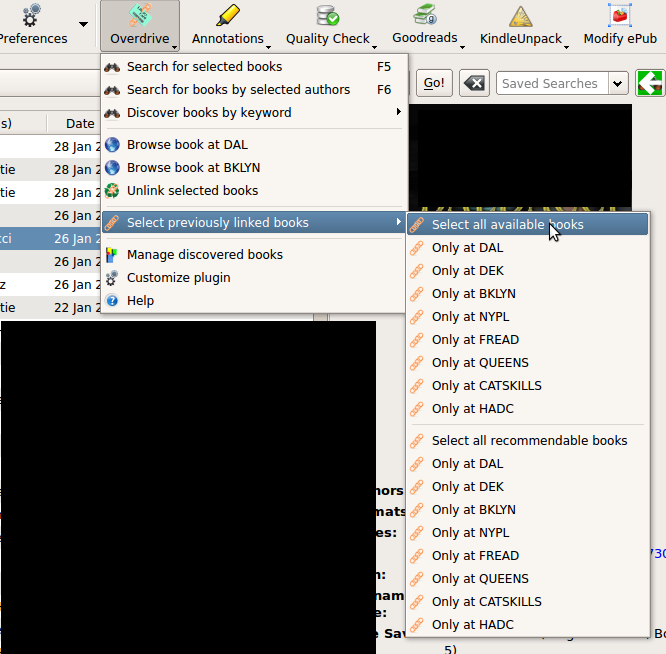Screen dimensions: 666x654
Task: Select recommendable books Only at BKLYN
Action: point(528,510)
